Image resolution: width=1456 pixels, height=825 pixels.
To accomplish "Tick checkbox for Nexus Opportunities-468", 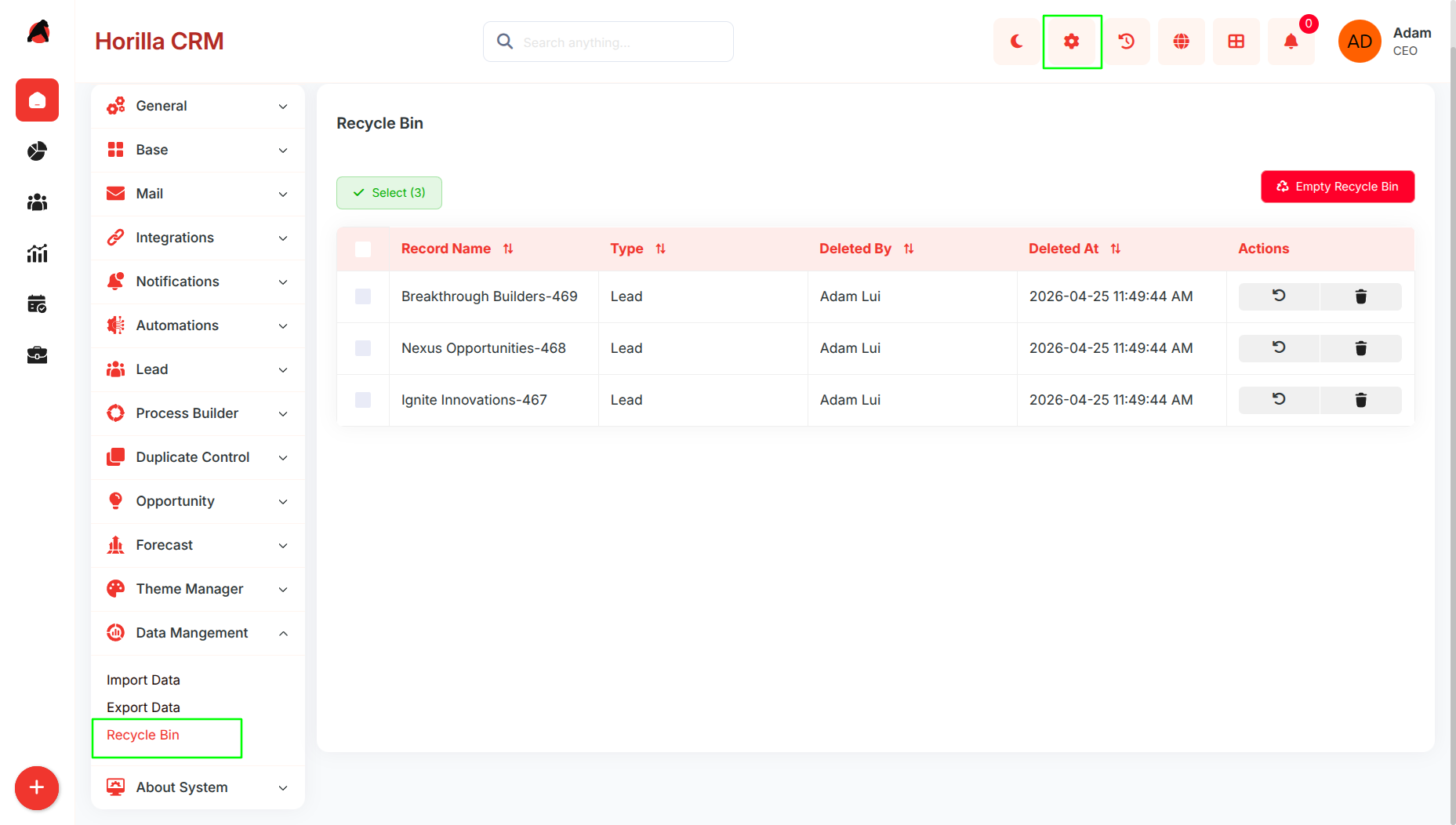I will coord(363,348).
